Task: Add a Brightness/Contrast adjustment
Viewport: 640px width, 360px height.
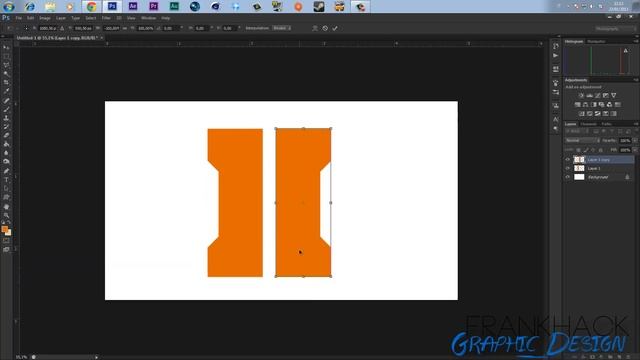Action: click(581, 96)
